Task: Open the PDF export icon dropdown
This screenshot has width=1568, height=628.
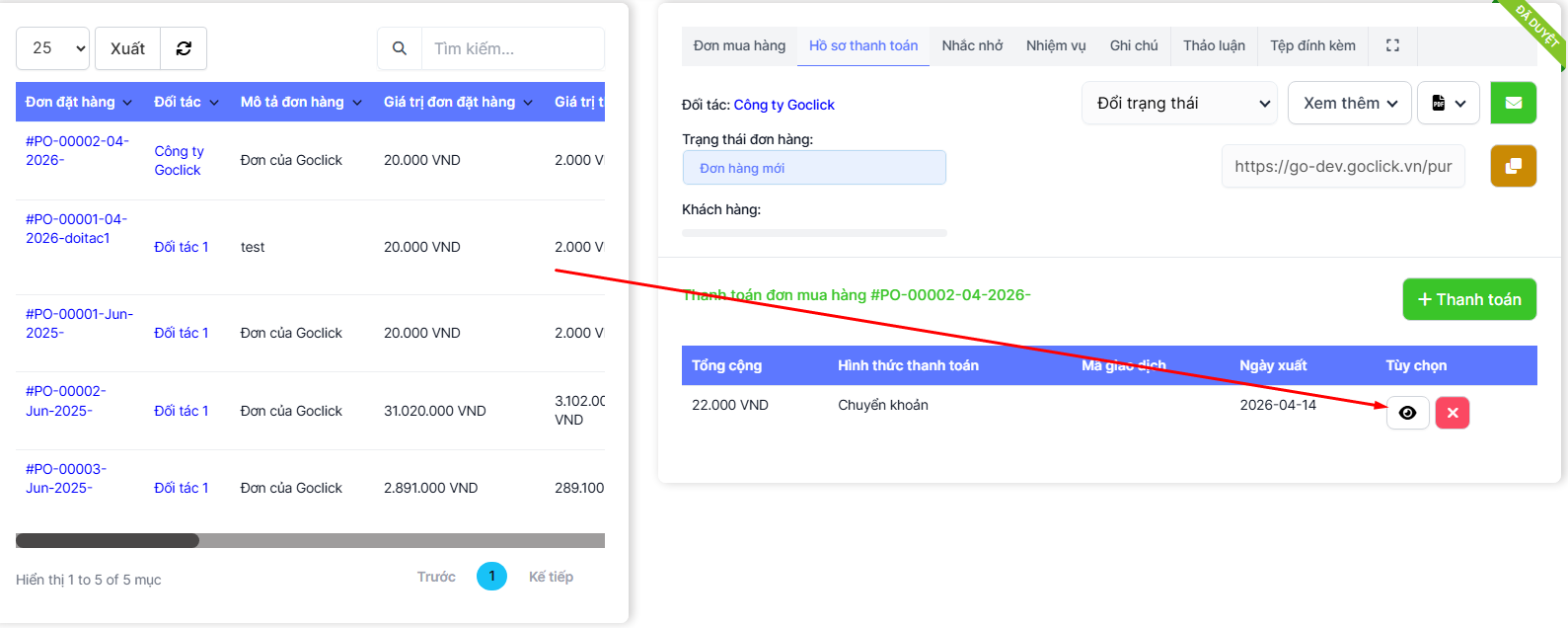Action: click(x=1448, y=103)
